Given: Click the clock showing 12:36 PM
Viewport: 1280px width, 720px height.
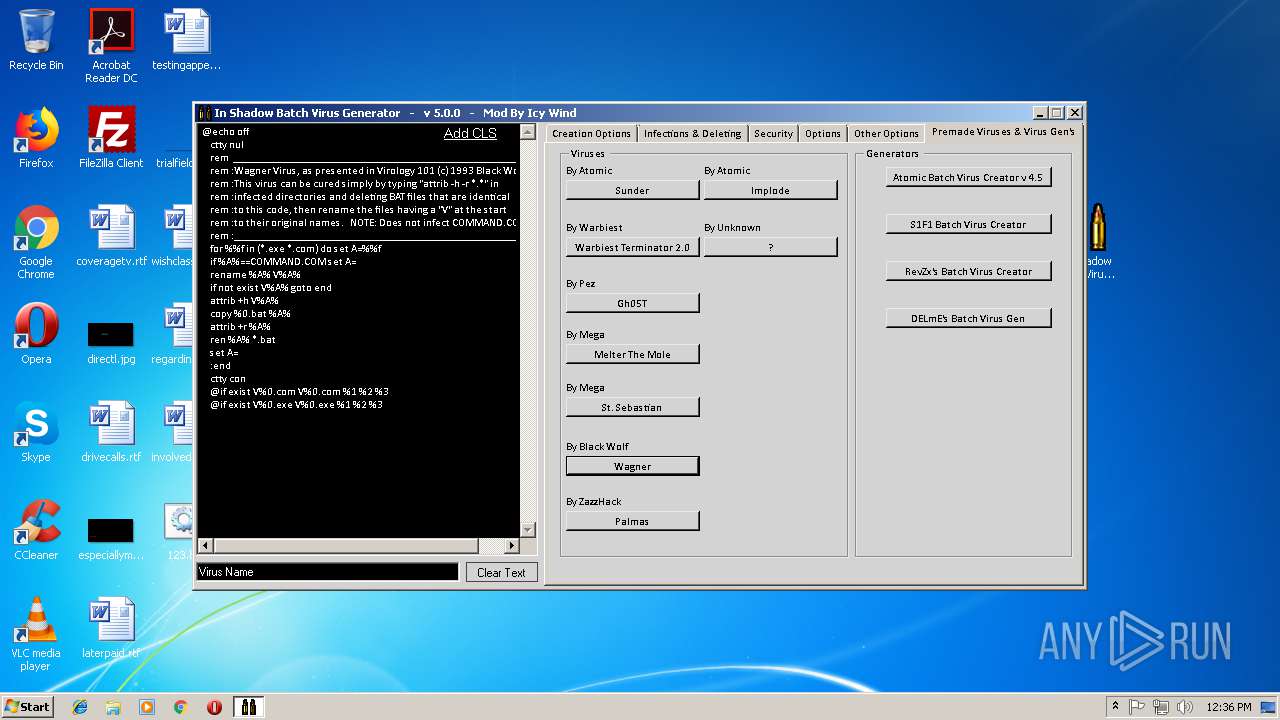Looking at the screenshot, I should [x=1228, y=707].
